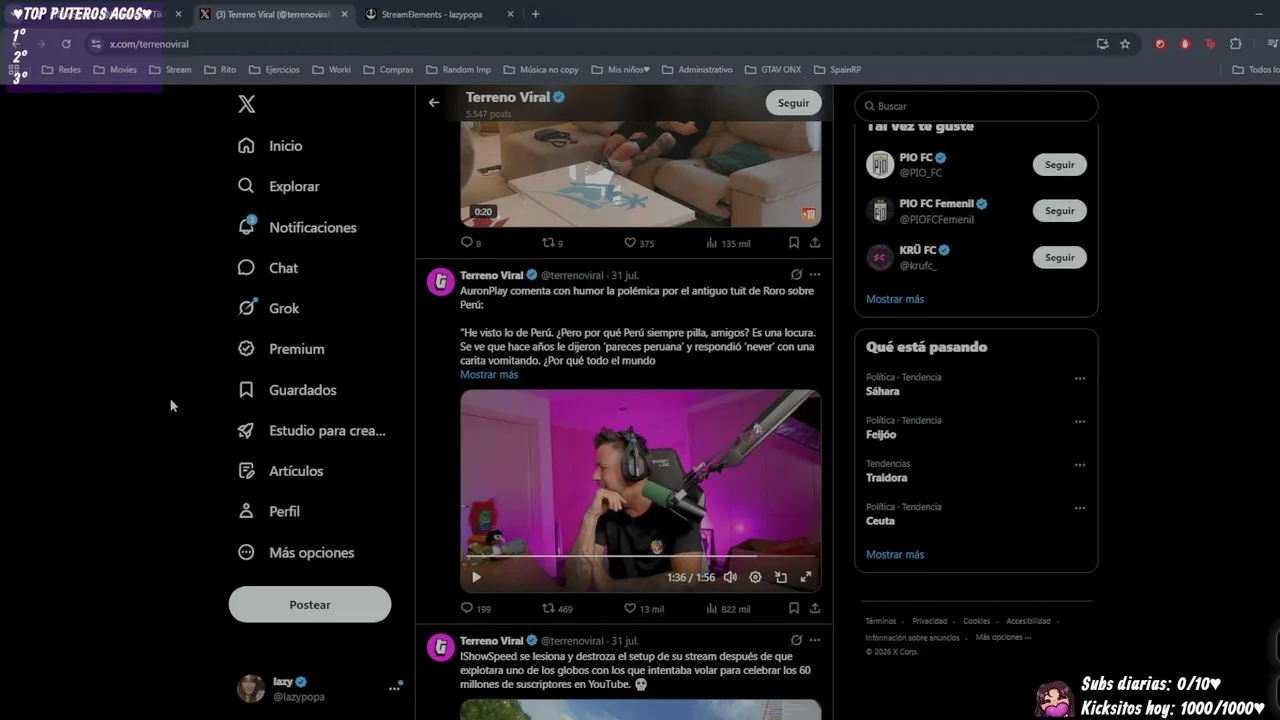Open a new browser tab
This screenshot has width=1280, height=720.
(x=535, y=14)
